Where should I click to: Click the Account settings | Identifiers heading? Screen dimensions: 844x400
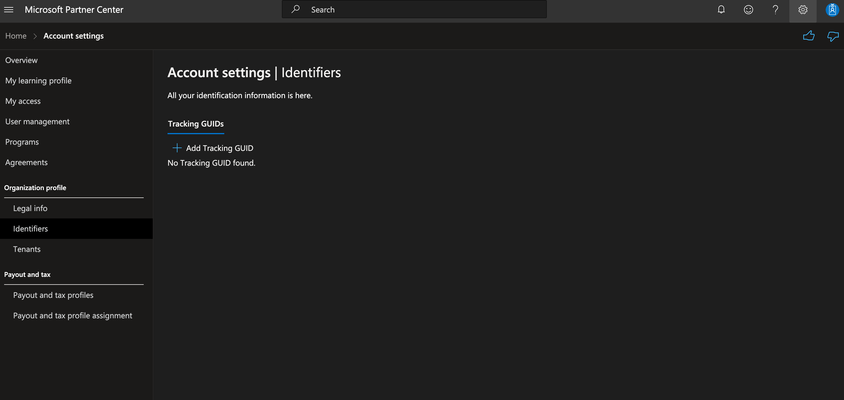(x=254, y=73)
